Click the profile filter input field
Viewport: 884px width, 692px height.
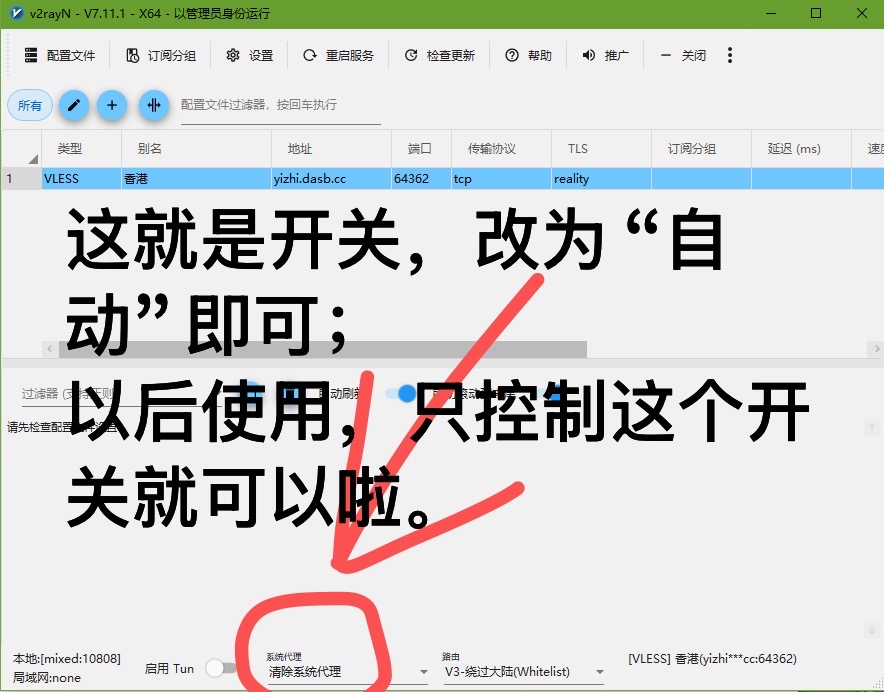coord(280,105)
